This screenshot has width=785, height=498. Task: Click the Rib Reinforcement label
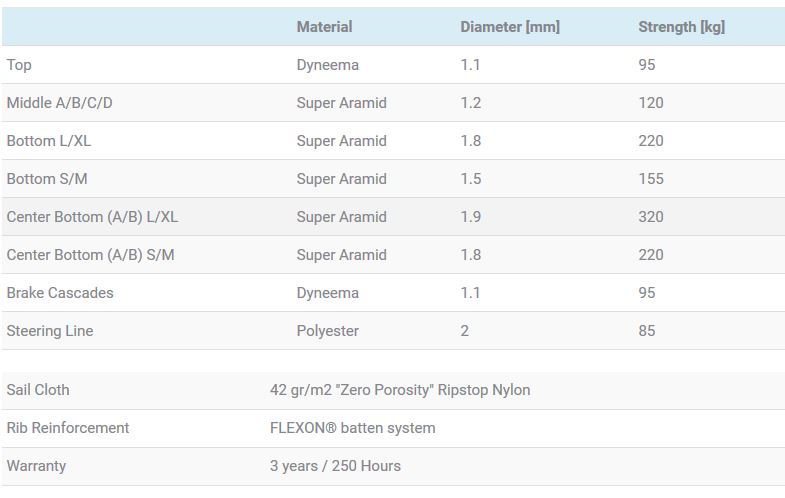point(68,428)
